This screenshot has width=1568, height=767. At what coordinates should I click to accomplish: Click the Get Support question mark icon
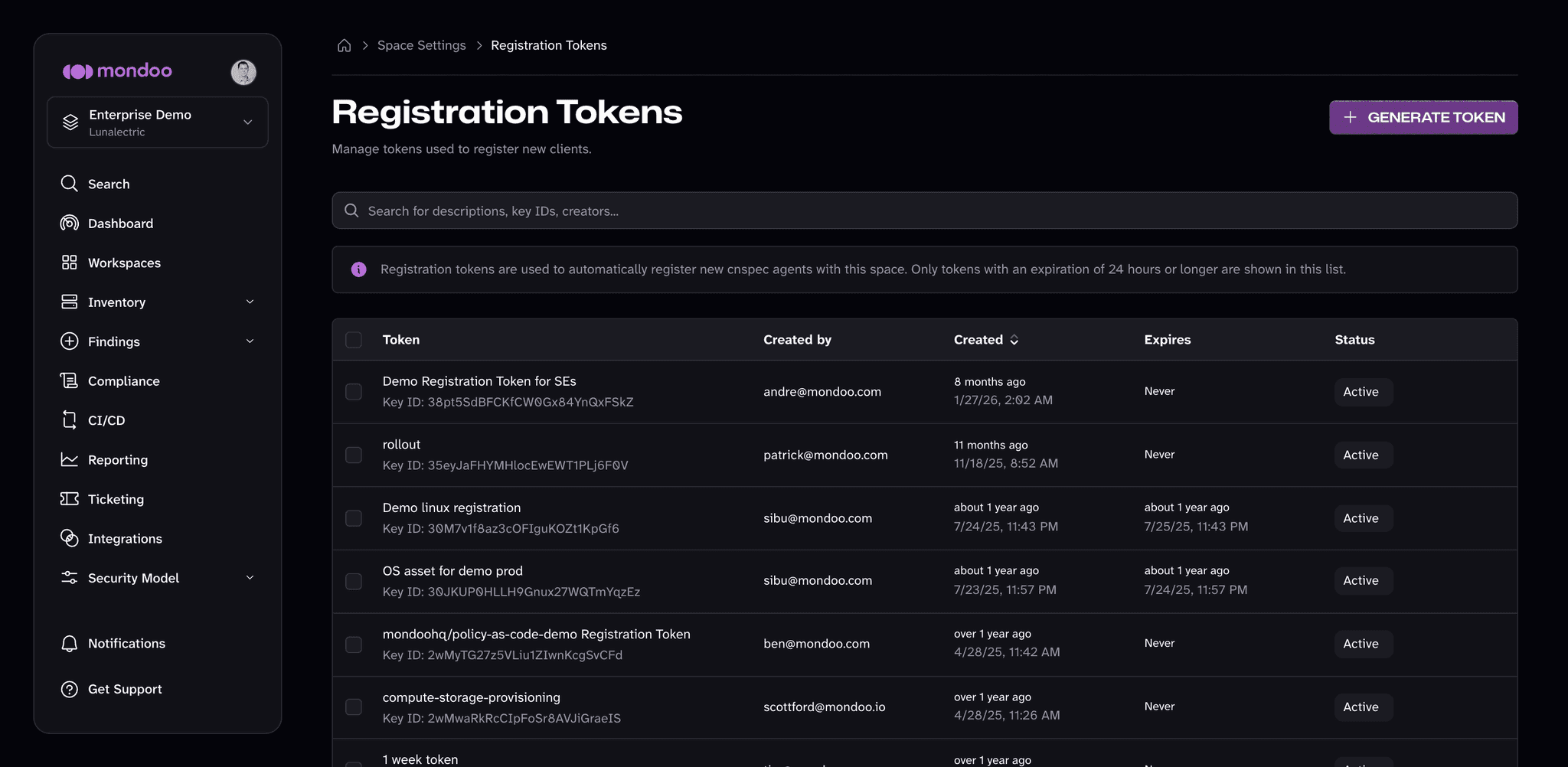(x=69, y=689)
